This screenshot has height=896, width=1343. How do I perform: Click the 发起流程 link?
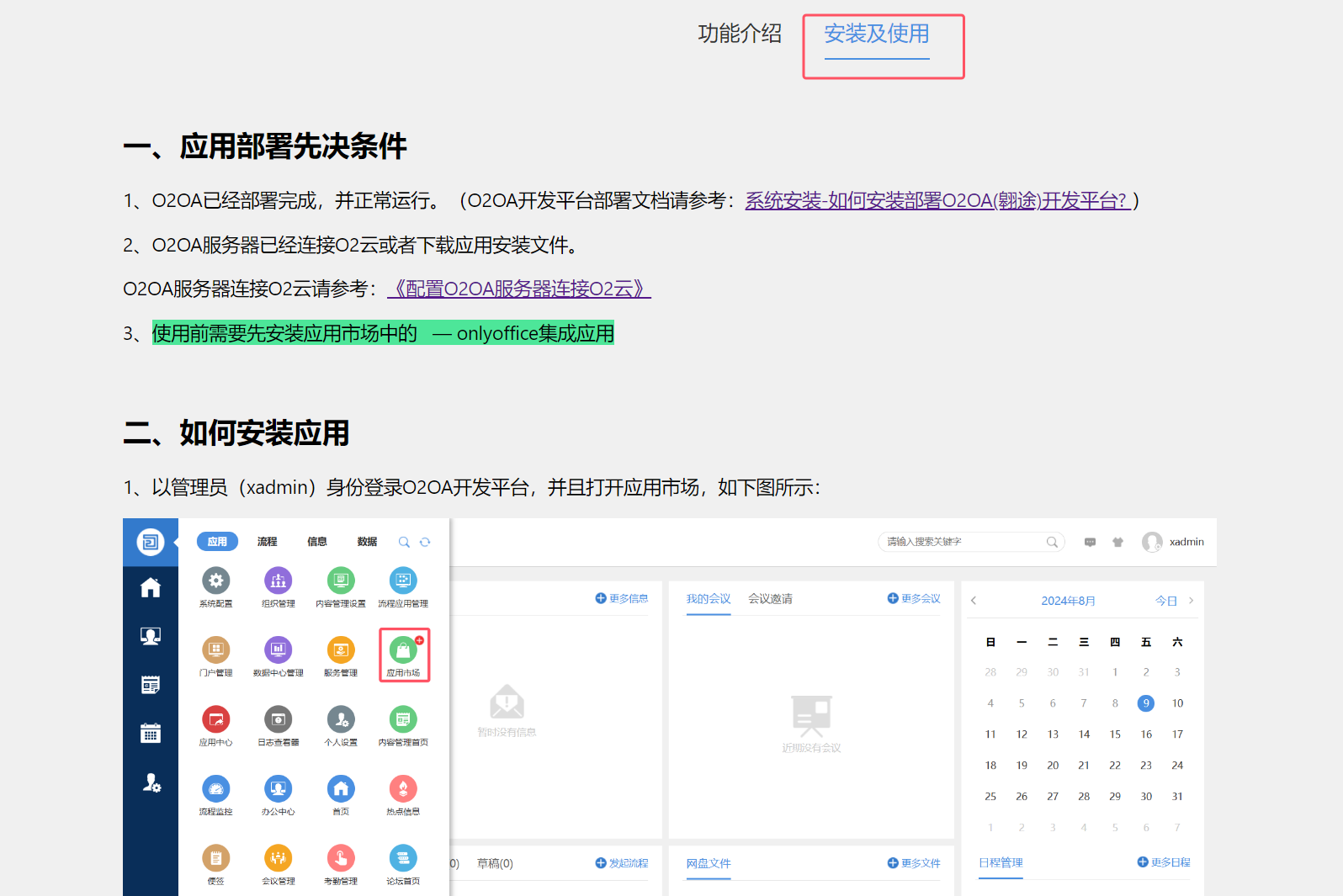(x=622, y=863)
